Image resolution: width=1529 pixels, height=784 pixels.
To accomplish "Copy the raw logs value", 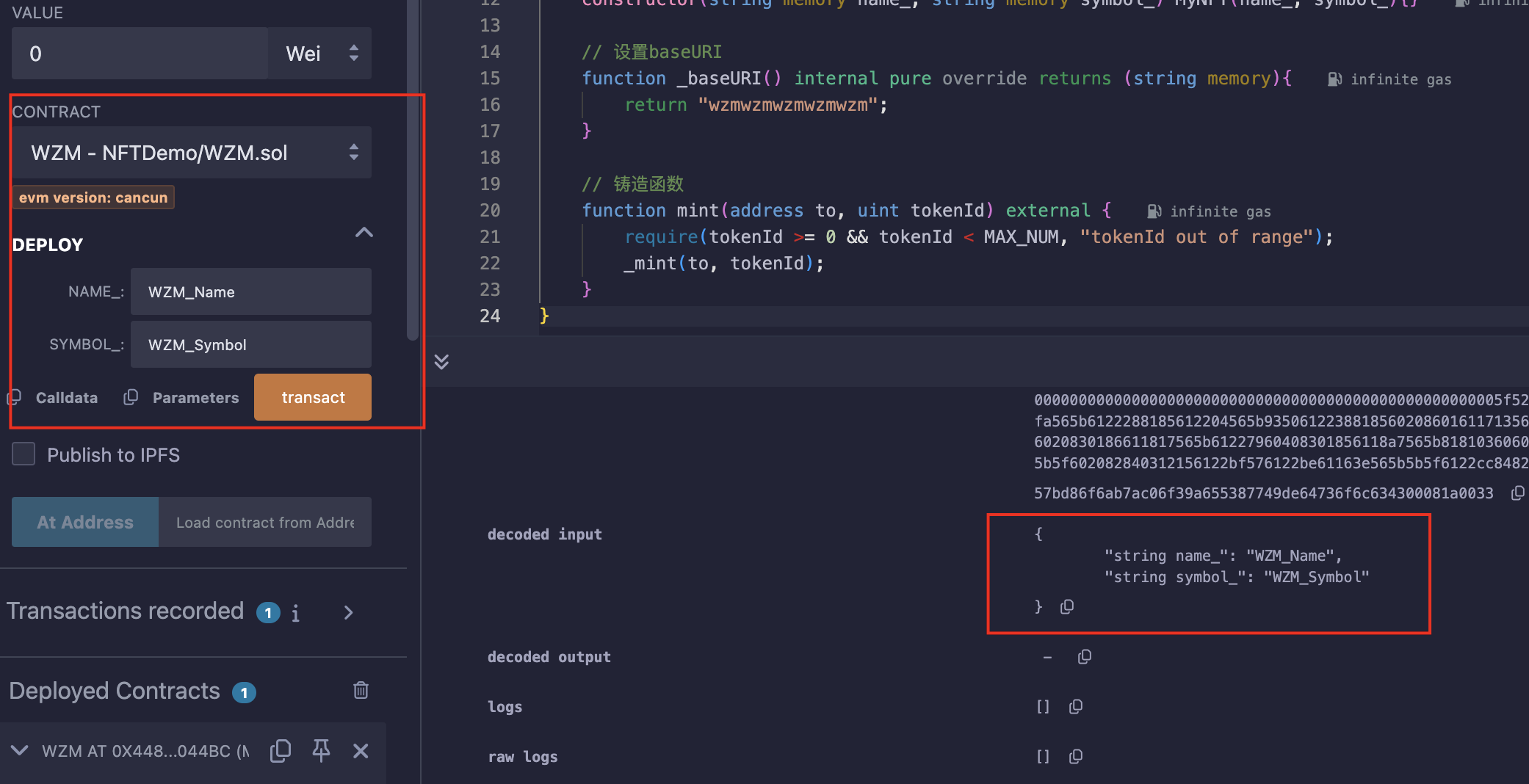I will pos(1076,756).
